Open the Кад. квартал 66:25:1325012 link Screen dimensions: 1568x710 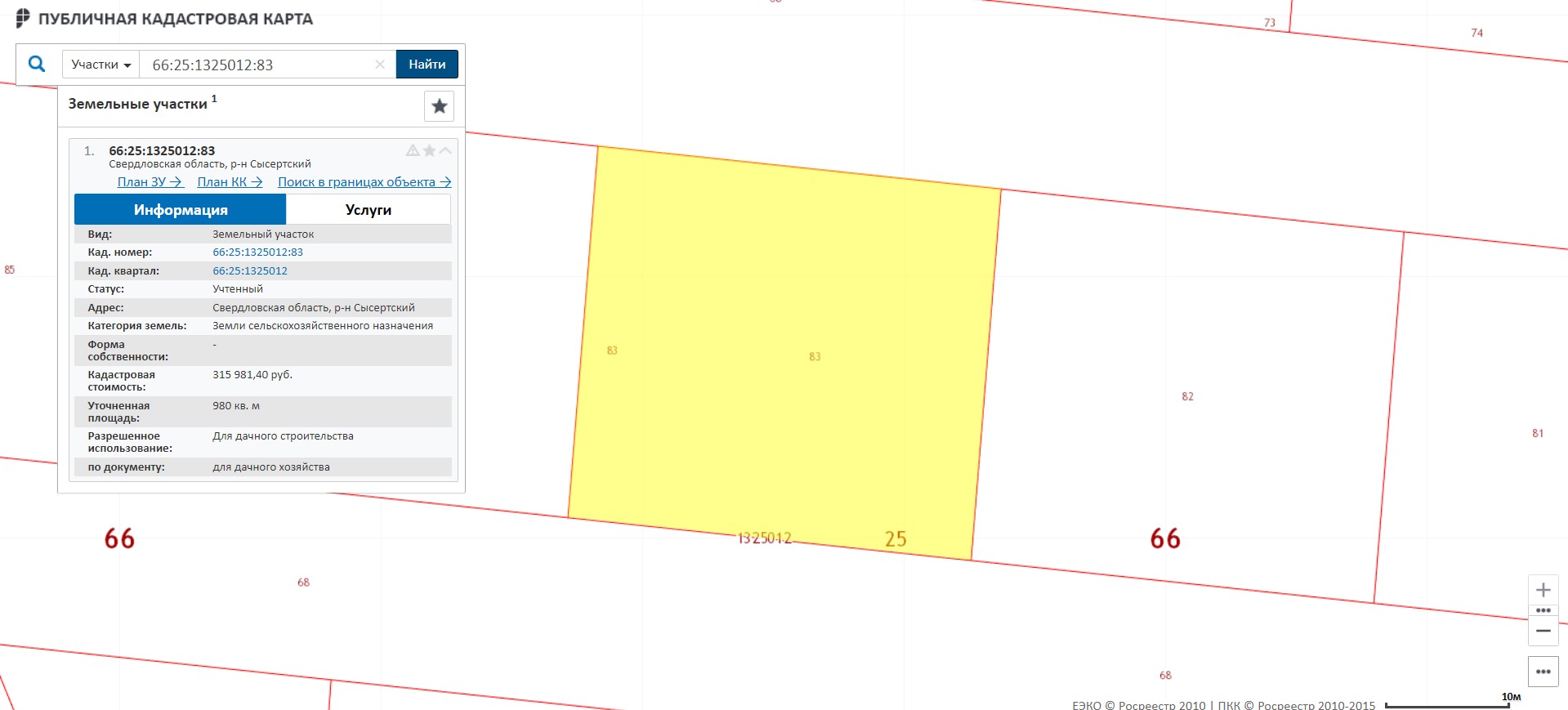[250, 271]
